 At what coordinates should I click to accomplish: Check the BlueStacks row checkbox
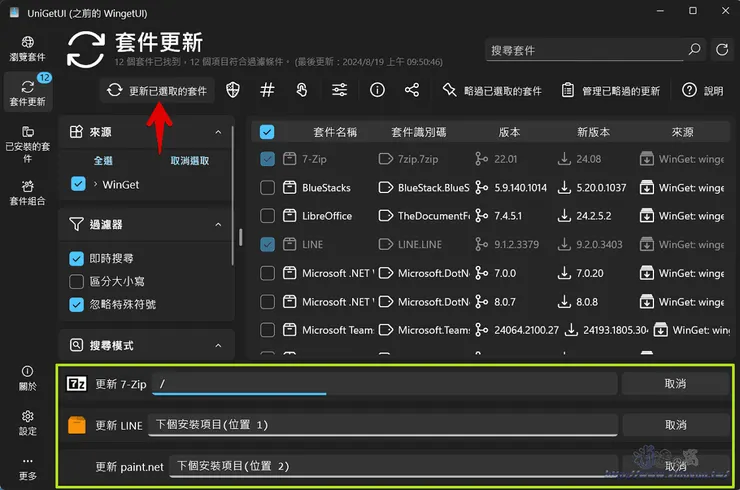[x=267, y=188]
